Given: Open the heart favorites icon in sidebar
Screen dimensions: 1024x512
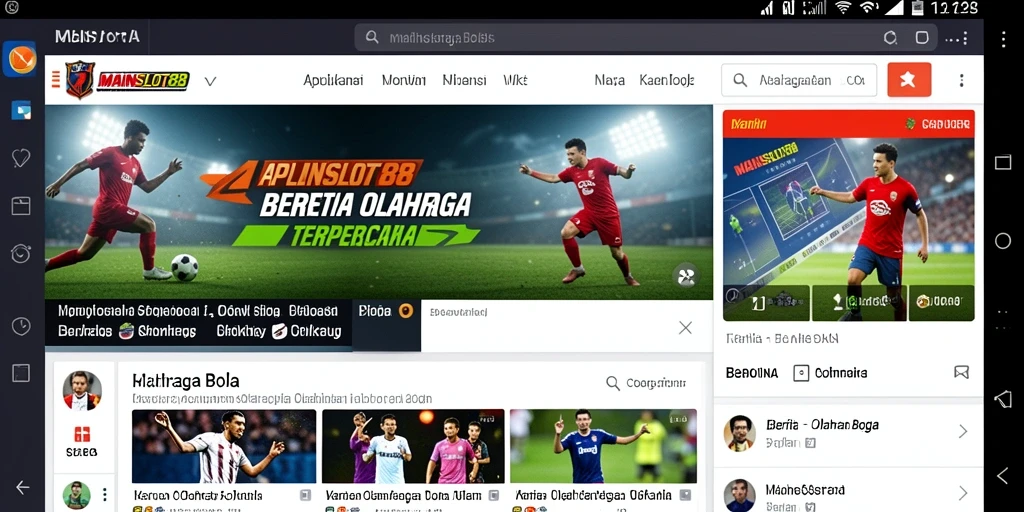Looking at the screenshot, I should tap(21, 157).
